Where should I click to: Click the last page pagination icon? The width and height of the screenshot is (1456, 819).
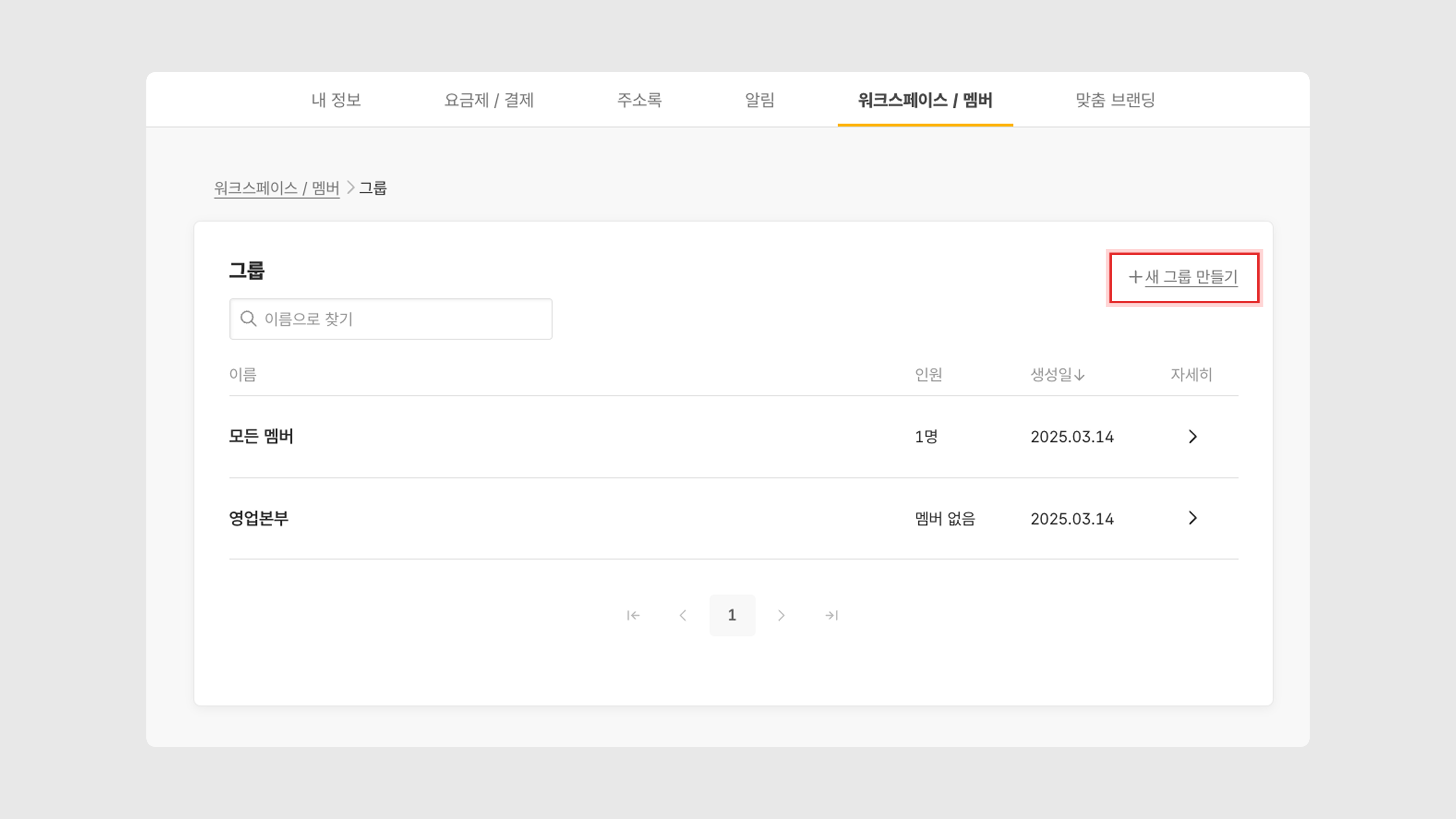(x=831, y=615)
